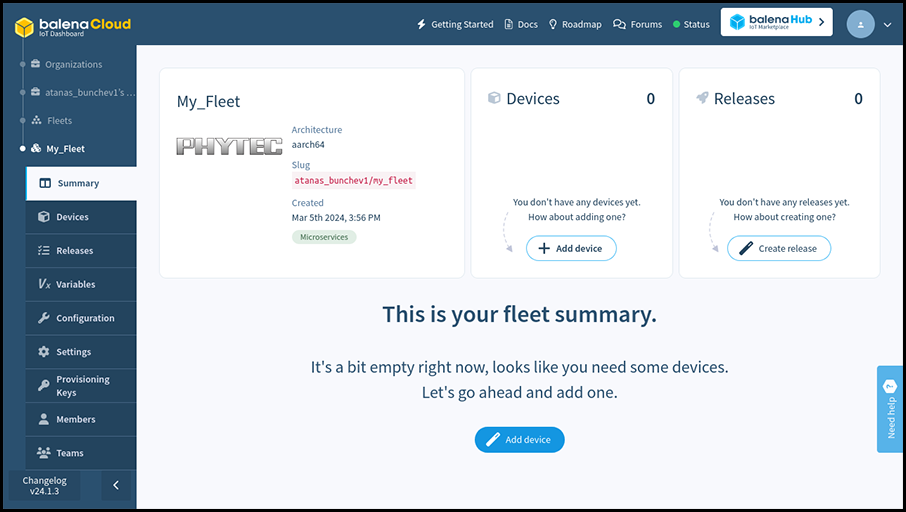Open the Configuration wrench item
This screenshot has width=906, height=512.
tap(81, 318)
